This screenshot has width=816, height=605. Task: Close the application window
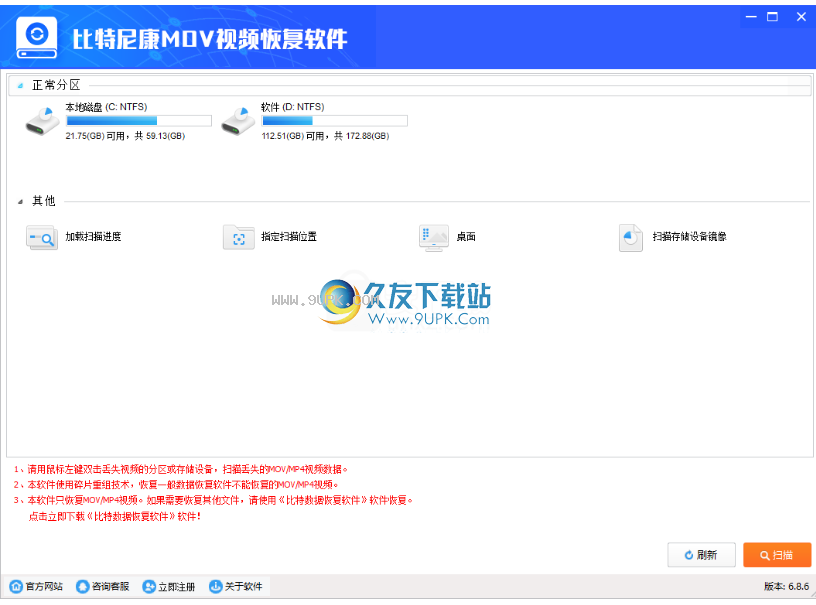pos(801,17)
